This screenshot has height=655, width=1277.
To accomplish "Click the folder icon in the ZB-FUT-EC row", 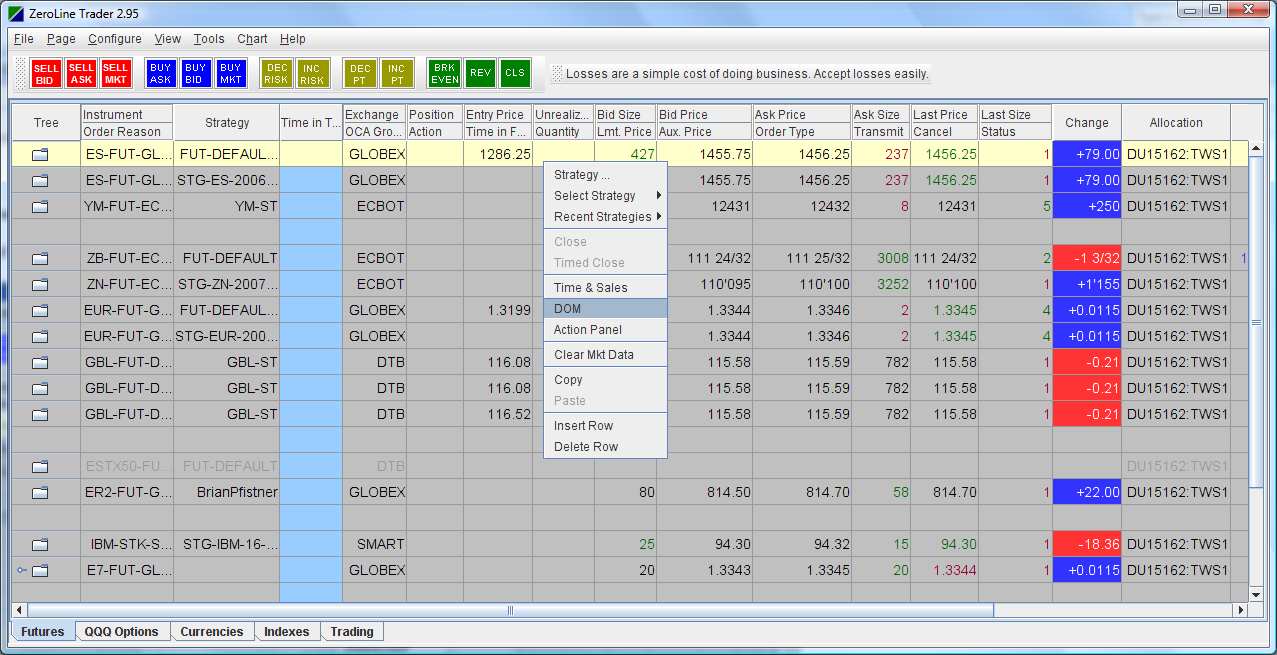I will [40, 259].
